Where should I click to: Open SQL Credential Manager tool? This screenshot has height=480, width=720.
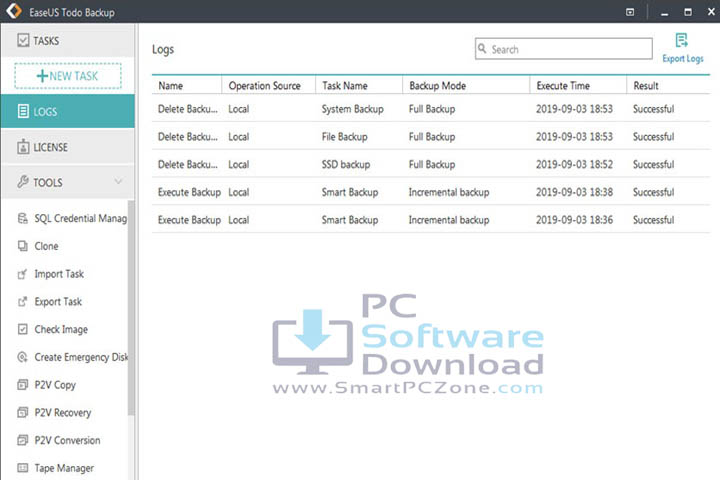[x=80, y=218]
